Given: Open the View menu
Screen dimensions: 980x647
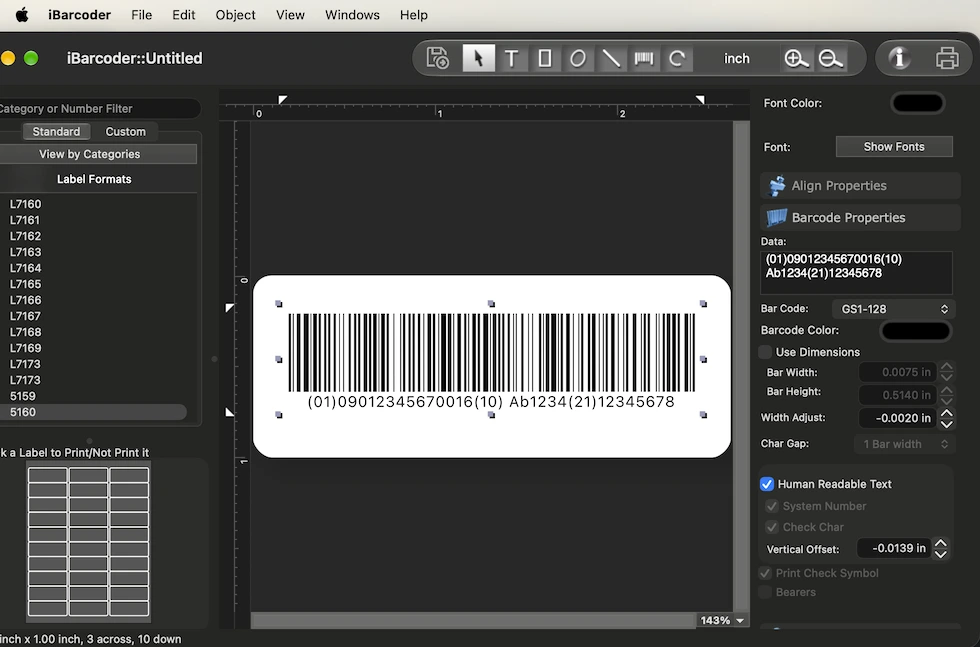Looking at the screenshot, I should click(x=291, y=15).
